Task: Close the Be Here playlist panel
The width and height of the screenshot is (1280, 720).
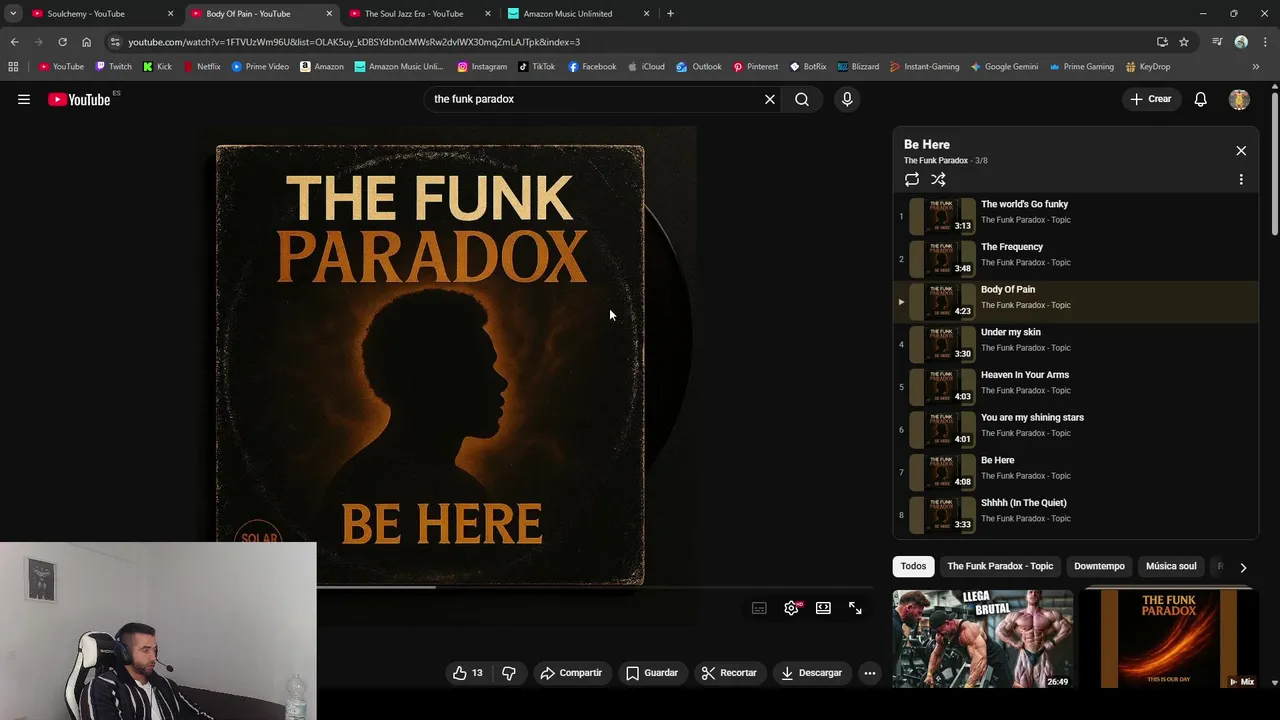Action: coord(1241,151)
